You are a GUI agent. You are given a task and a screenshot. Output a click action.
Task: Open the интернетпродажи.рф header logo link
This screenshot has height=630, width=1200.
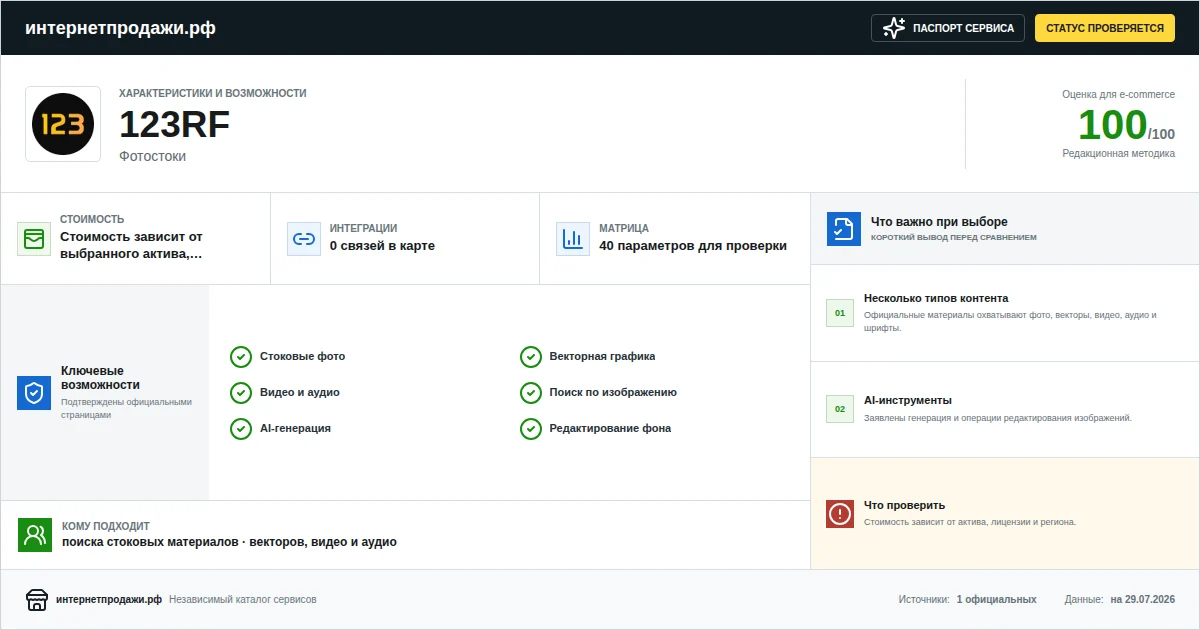120,28
